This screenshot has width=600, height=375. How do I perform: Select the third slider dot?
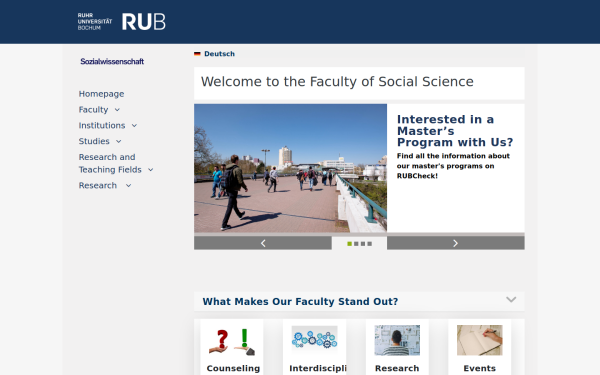coord(363,244)
